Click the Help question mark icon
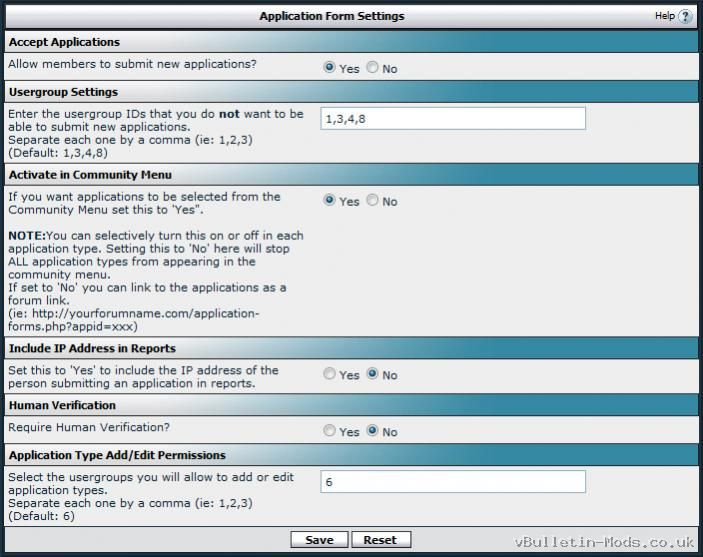 tap(685, 17)
